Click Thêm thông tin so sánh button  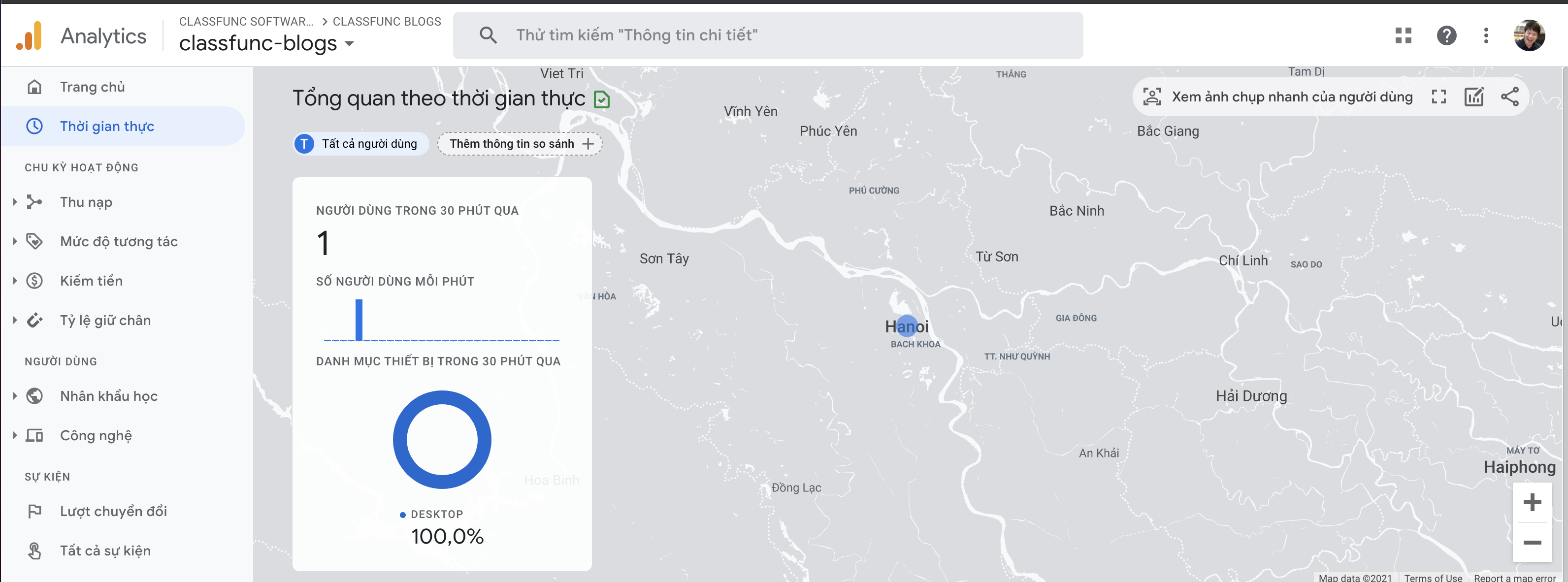(x=520, y=144)
